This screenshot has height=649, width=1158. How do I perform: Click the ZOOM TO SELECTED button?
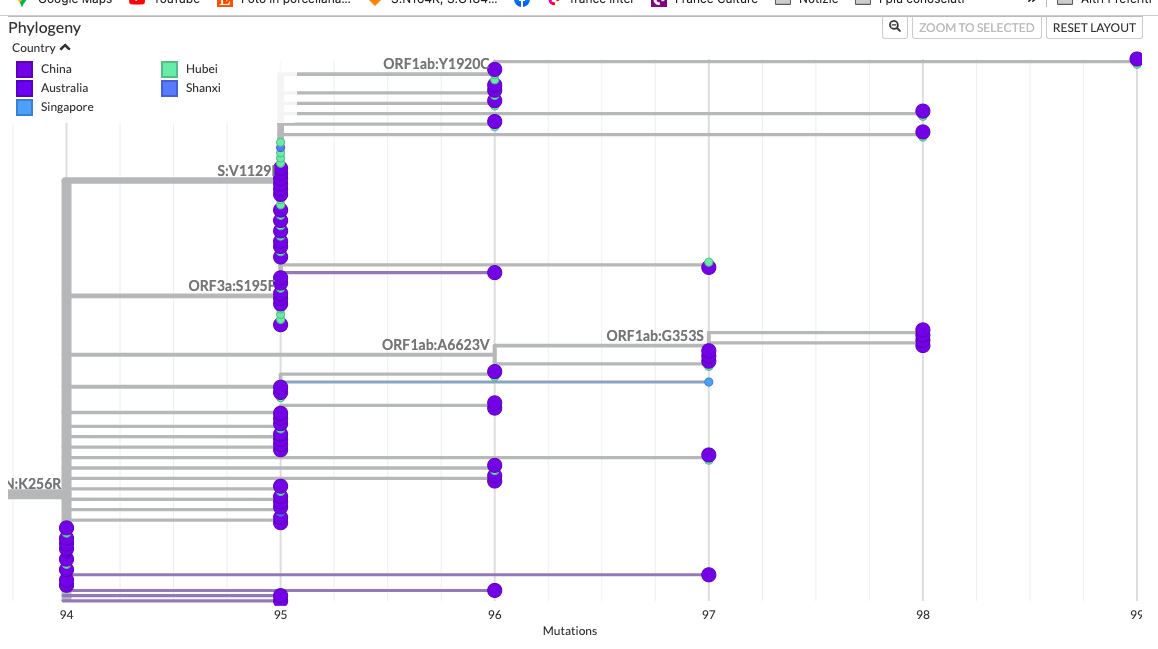pos(976,27)
